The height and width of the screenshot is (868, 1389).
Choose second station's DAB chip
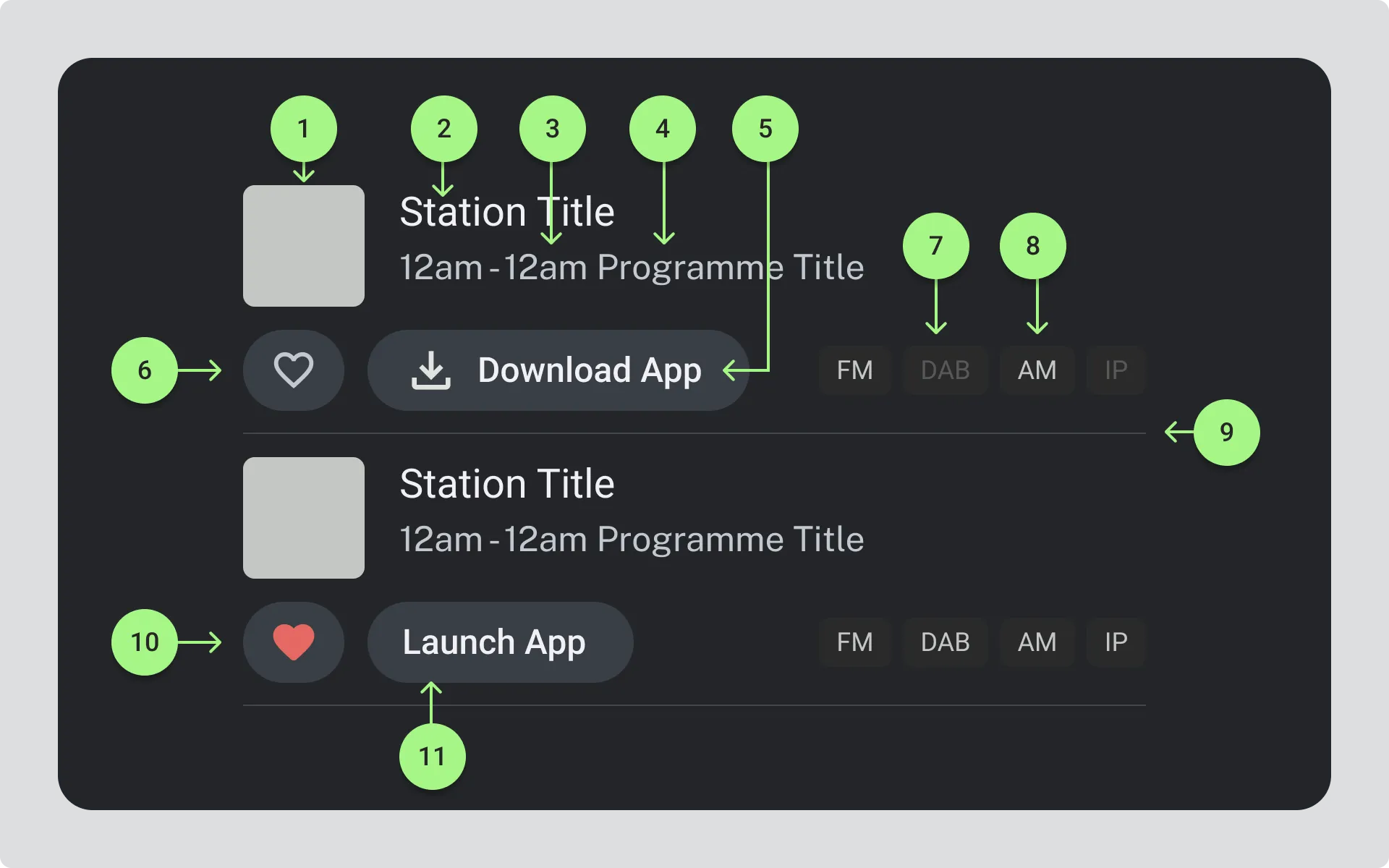(944, 642)
